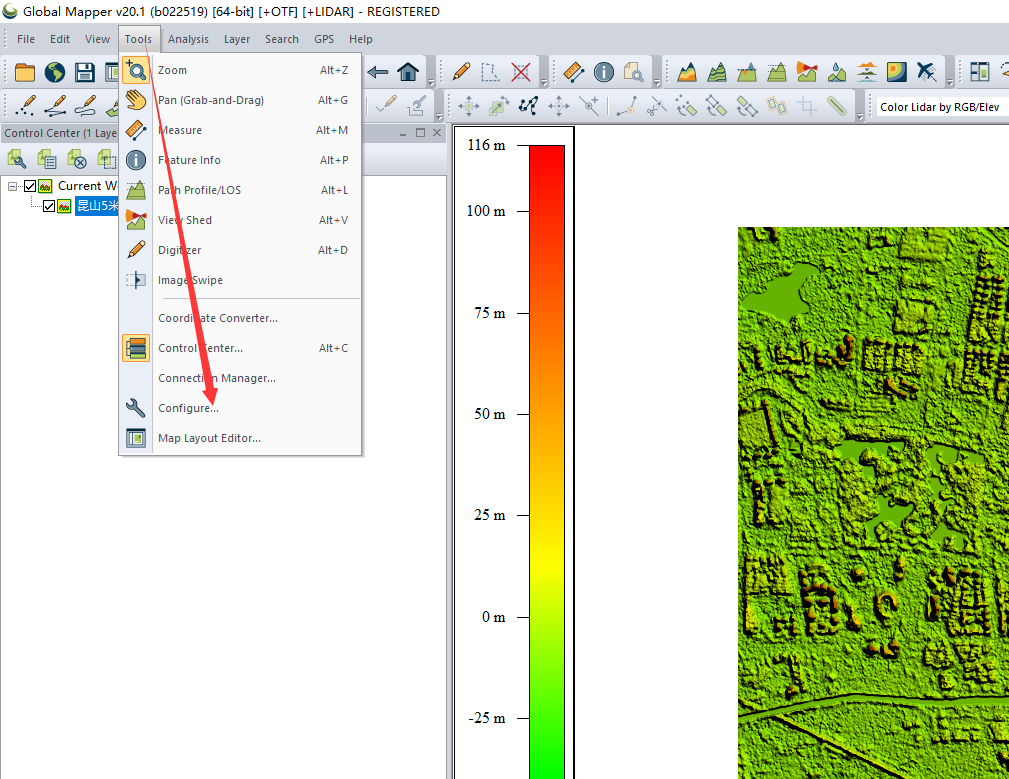Click the edit vertices icon
Image resolution: width=1009 pixels, height=779 pixels.
(528, 106)
